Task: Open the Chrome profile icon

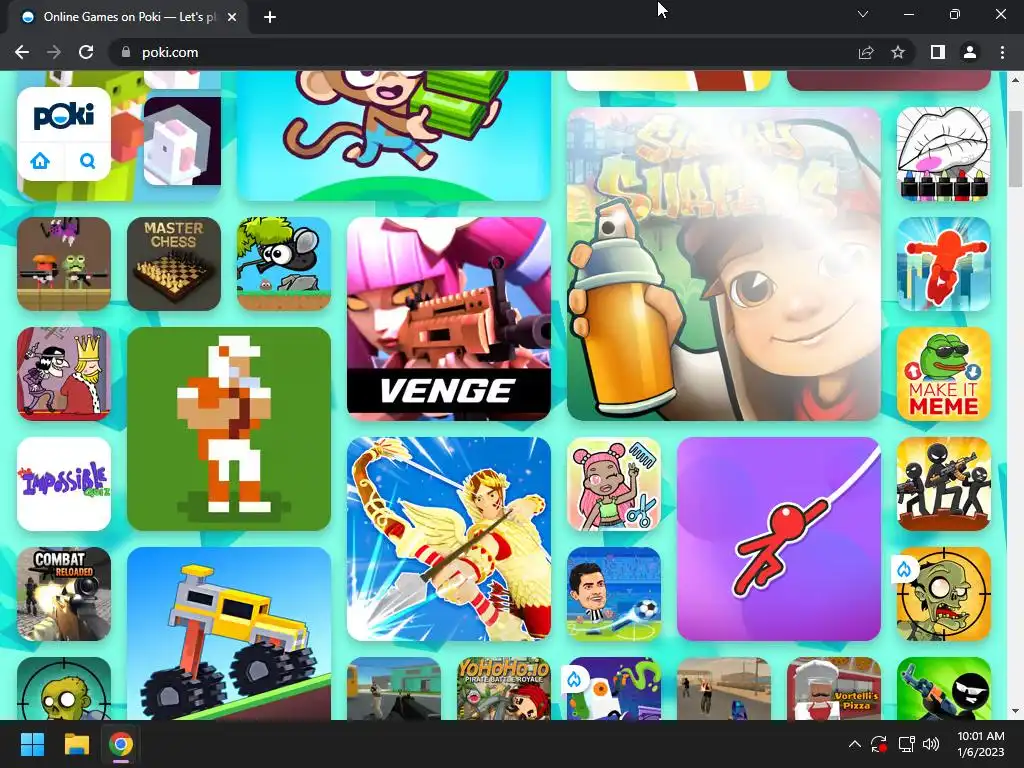Action: (x=970, y=52)
